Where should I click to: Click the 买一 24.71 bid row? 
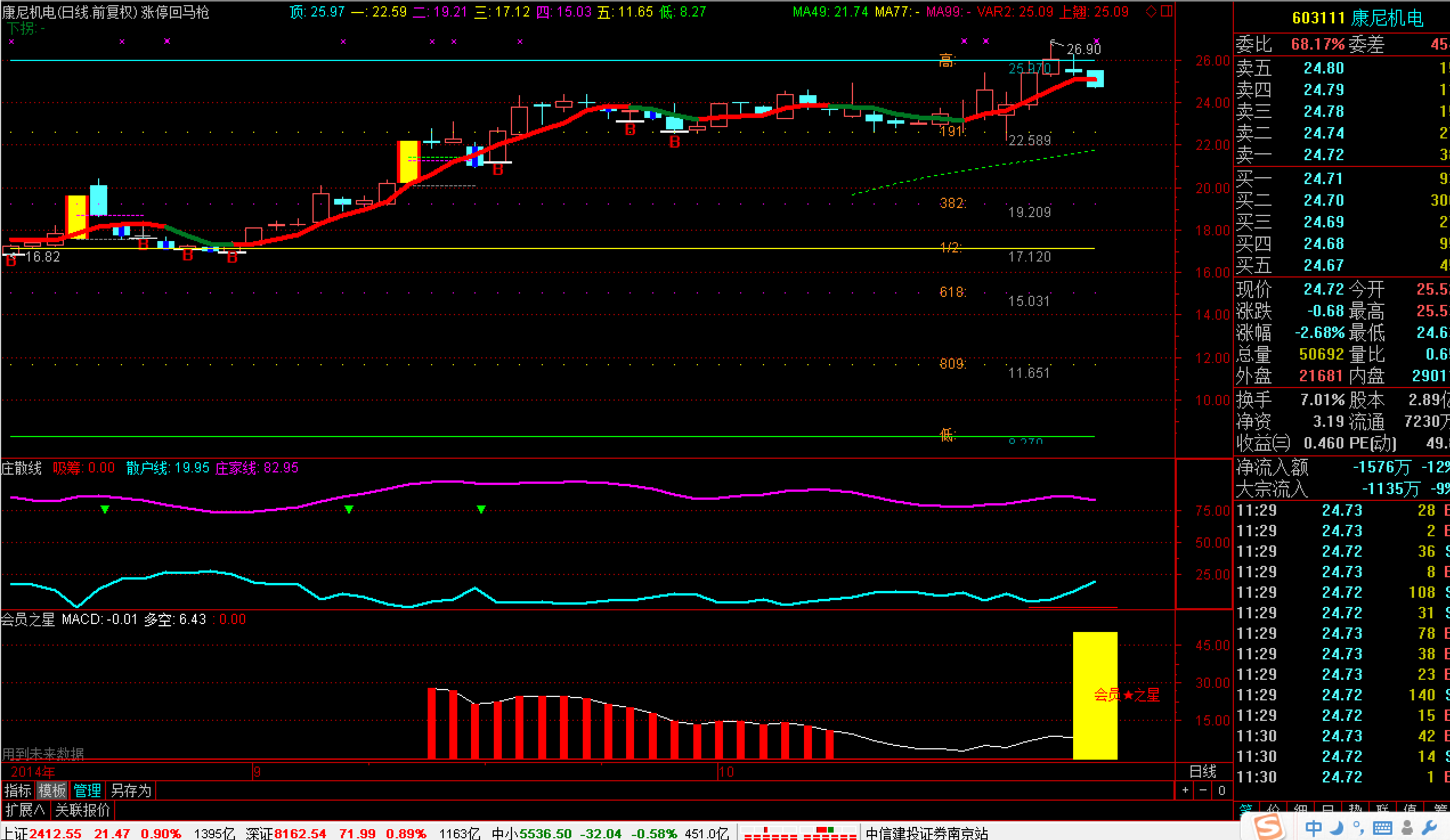point(1342,179)
